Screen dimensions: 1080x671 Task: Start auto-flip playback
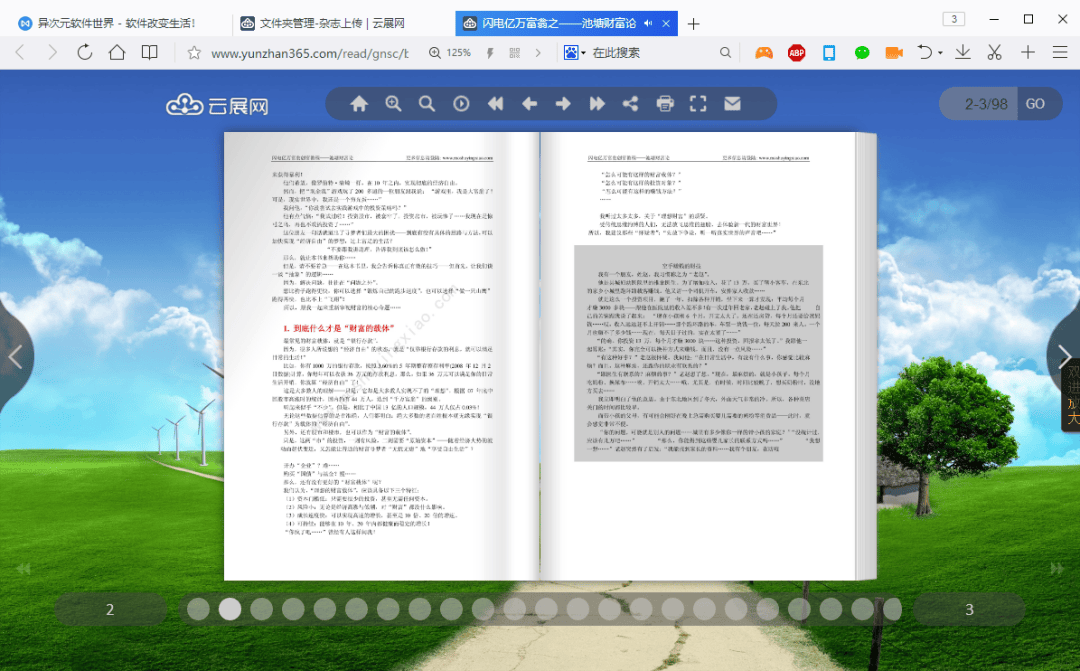coord(461,104)
